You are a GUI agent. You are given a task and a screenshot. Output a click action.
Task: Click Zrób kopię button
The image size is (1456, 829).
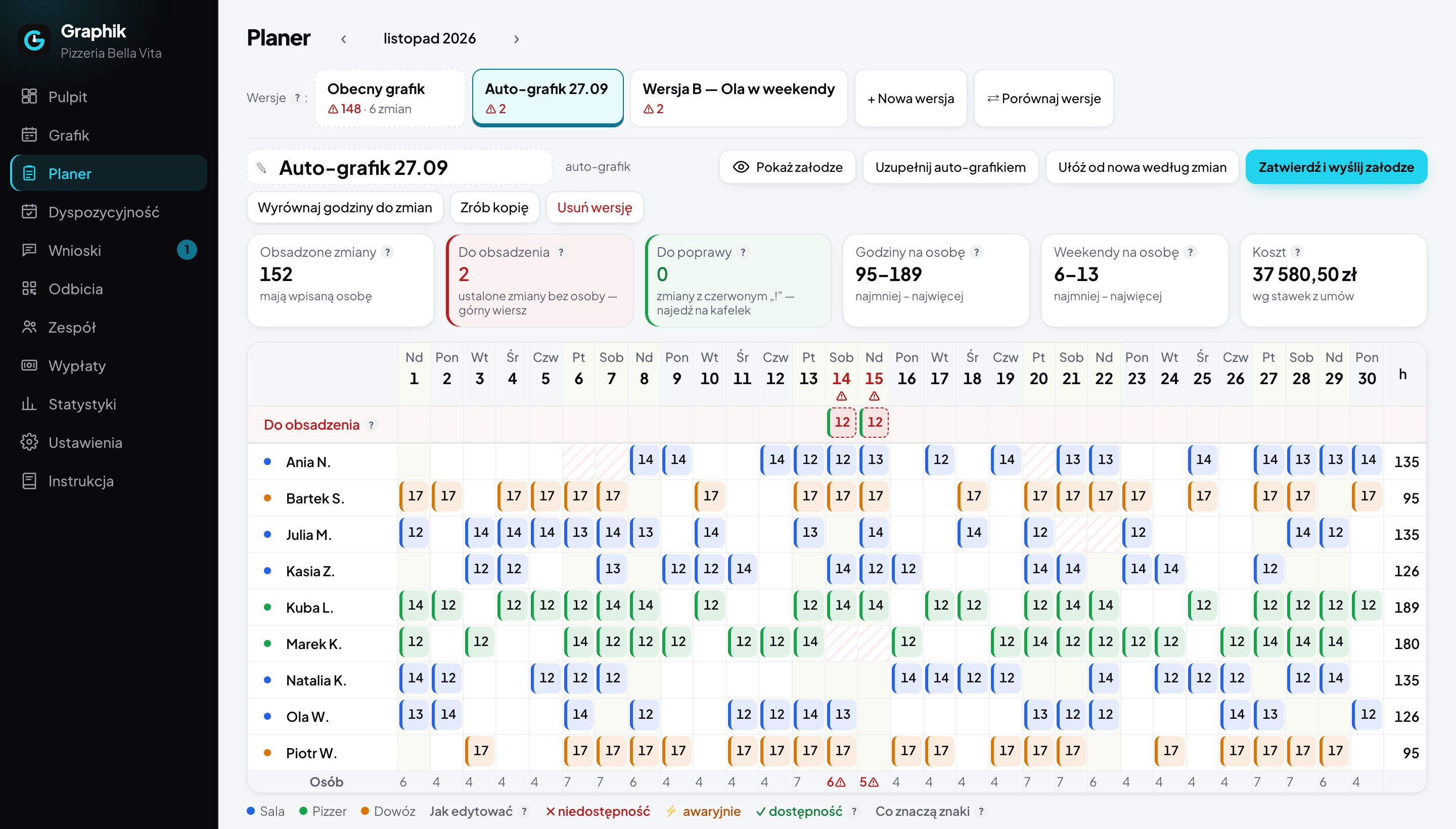(494, 207)
